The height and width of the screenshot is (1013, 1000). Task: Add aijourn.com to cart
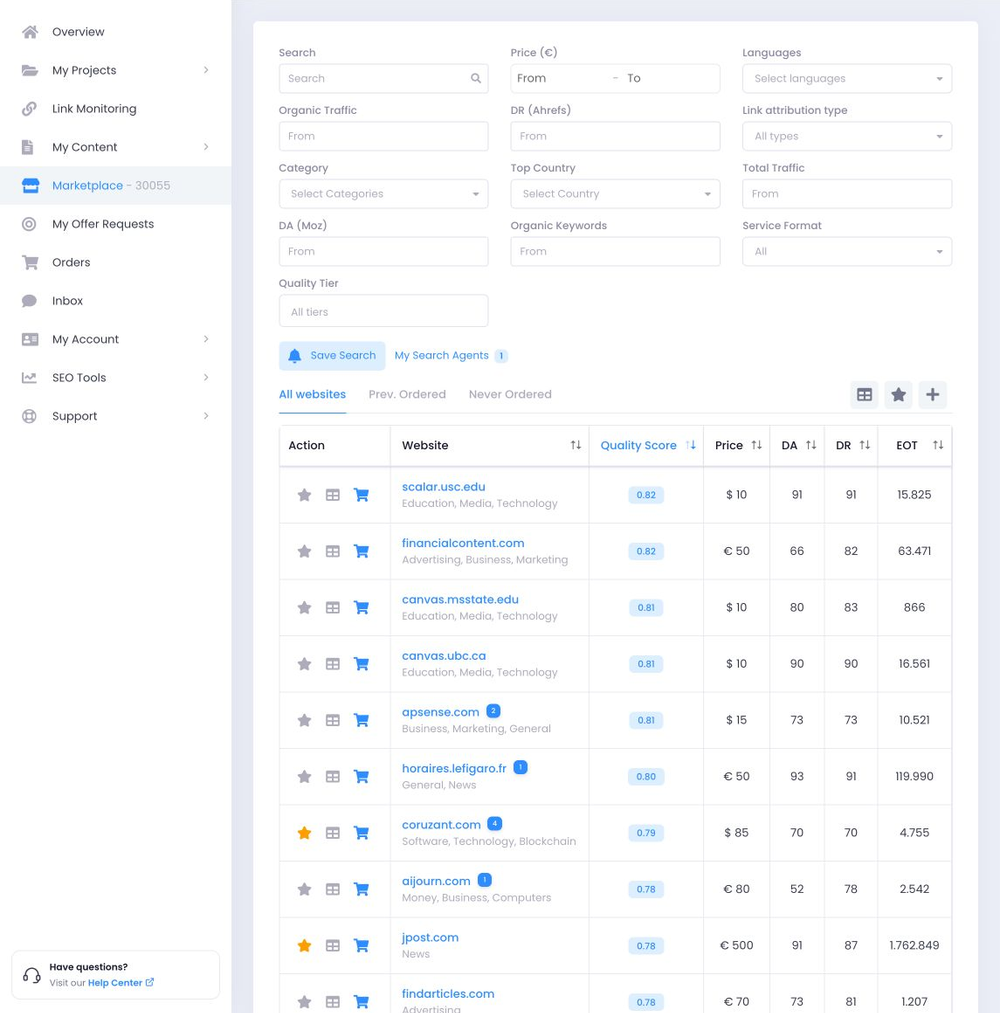[362, 889]
